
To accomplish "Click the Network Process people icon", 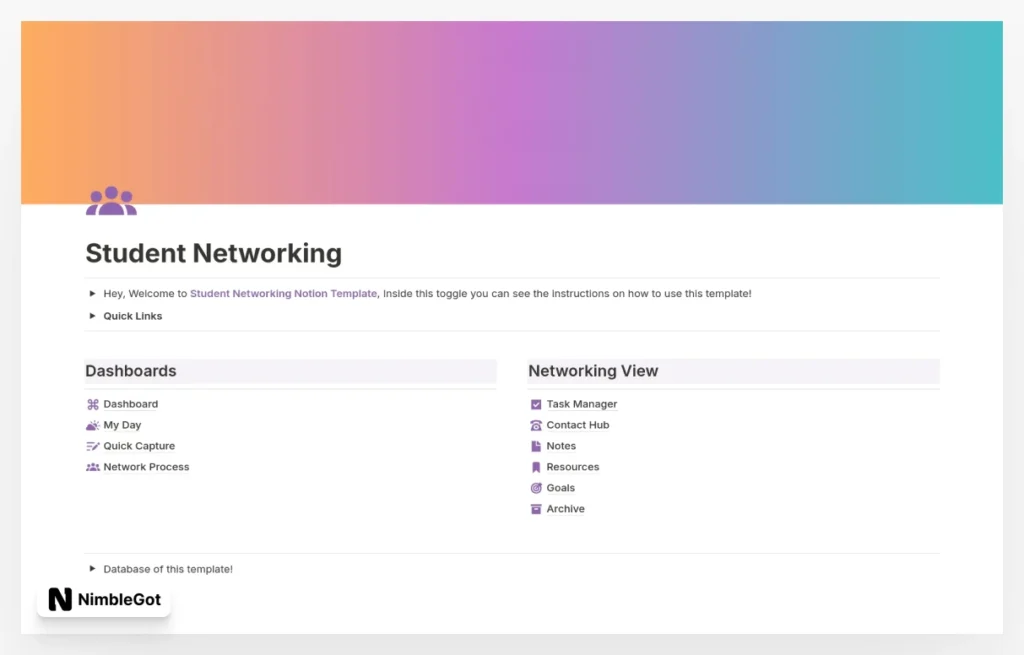I will point(93,467).
